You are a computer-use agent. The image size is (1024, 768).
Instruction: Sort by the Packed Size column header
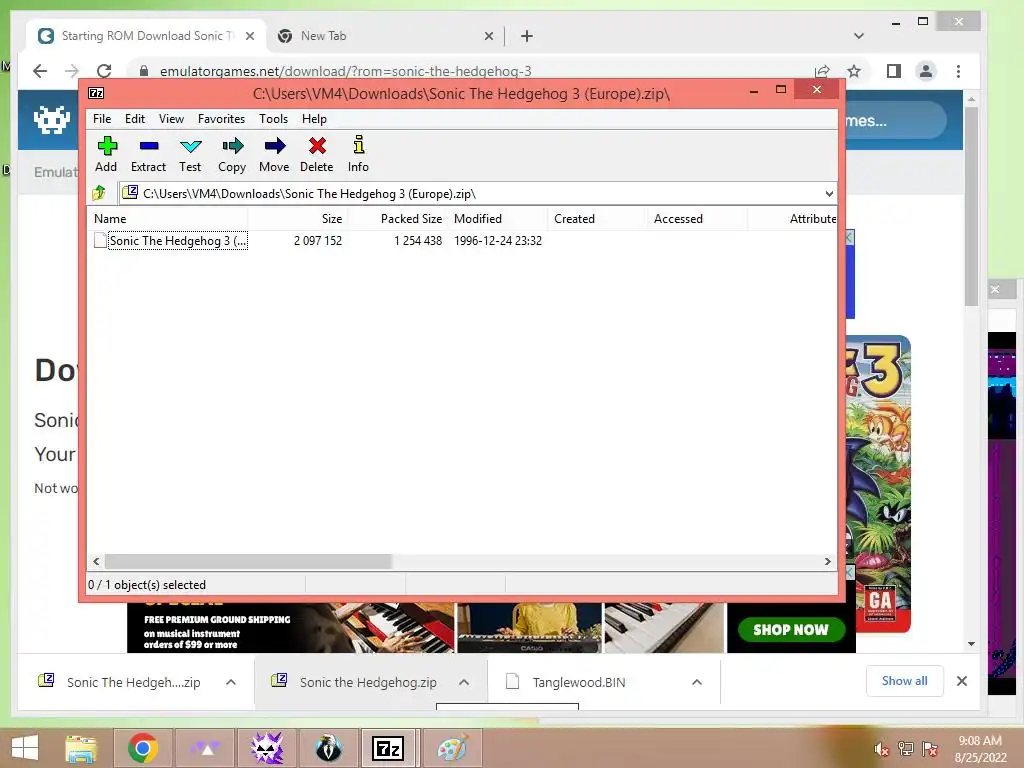point(398,219)
